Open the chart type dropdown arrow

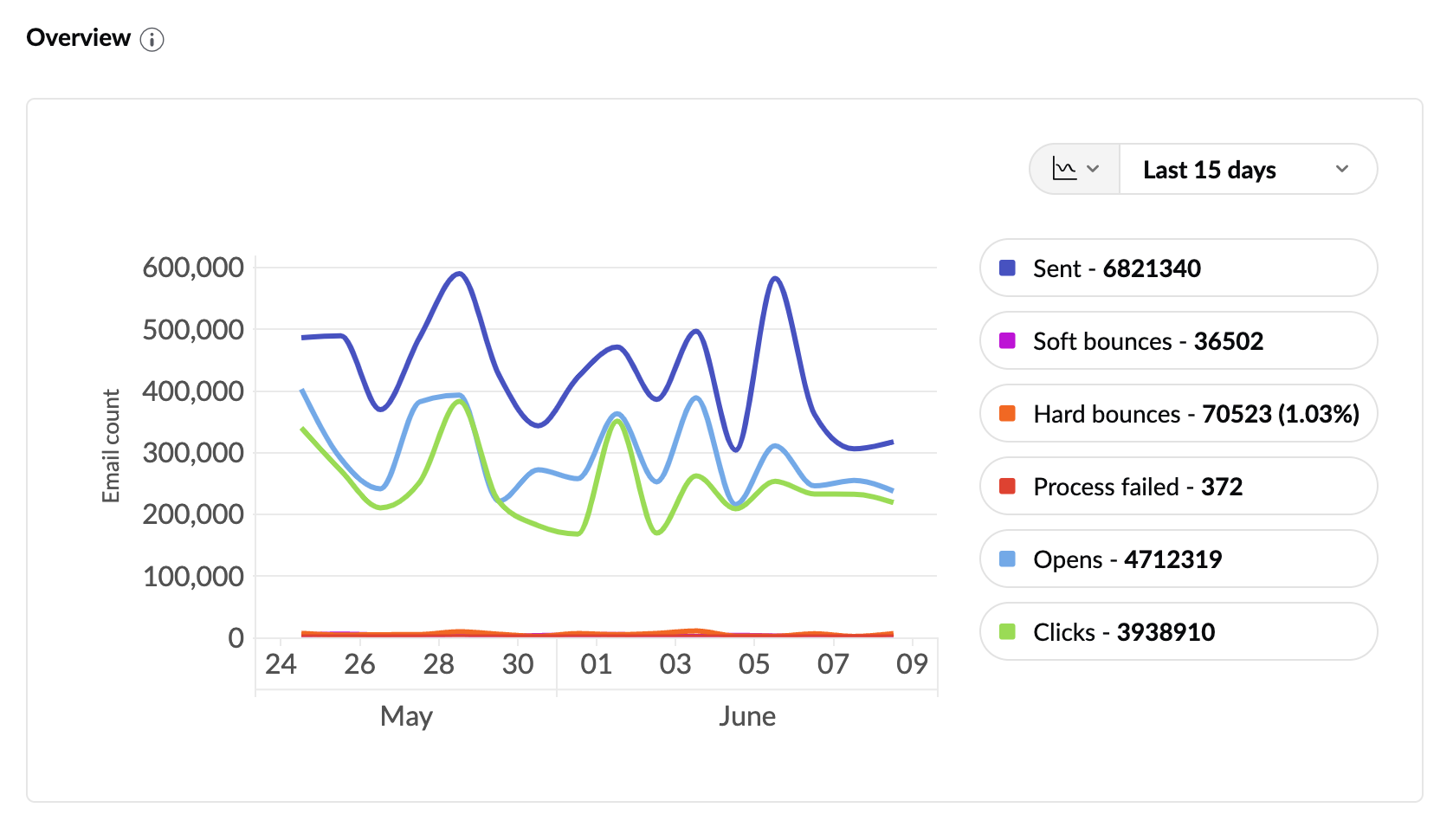(x=1093, y=169)
